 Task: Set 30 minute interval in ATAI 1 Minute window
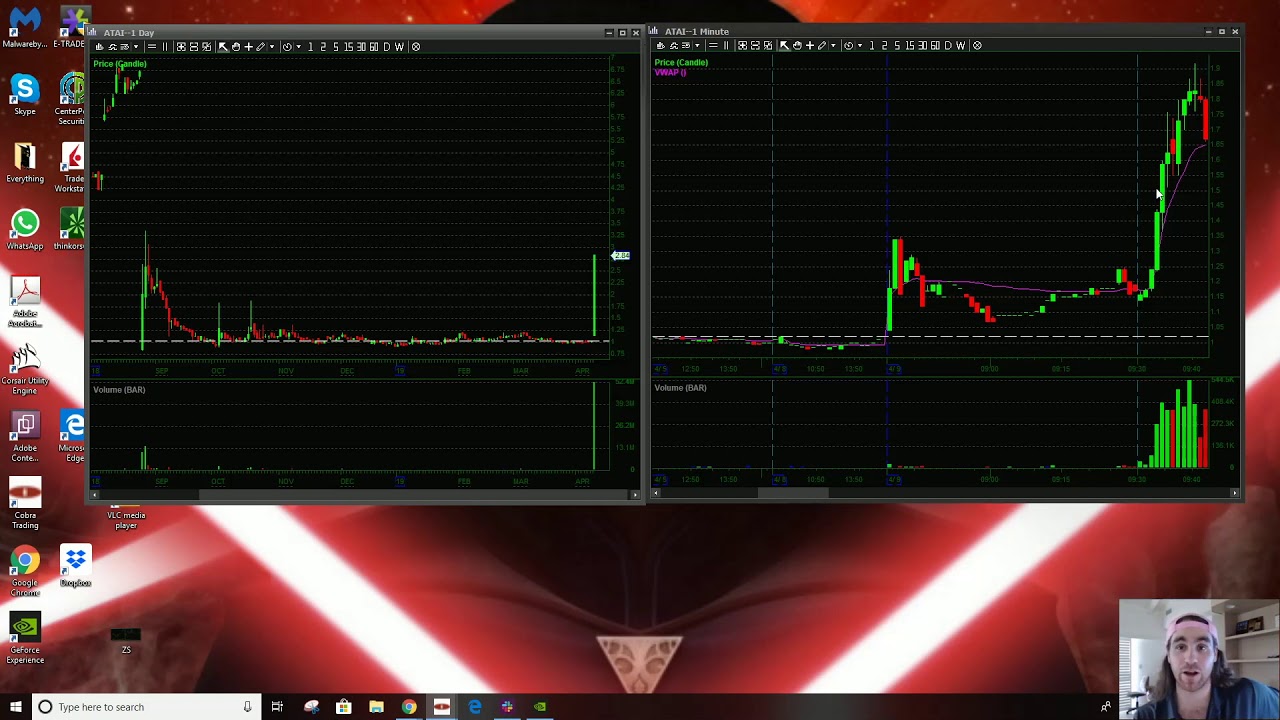click(x=922, y=45)
